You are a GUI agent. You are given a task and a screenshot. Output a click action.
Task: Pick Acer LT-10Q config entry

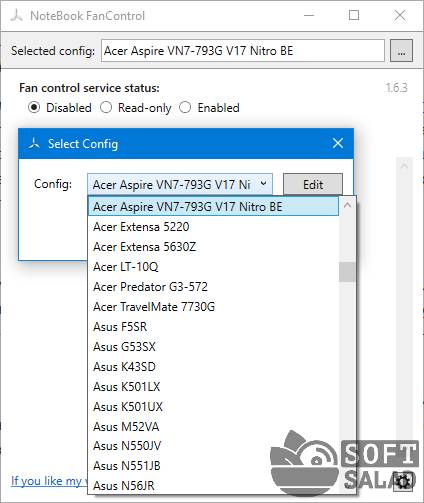pos(213,267)
